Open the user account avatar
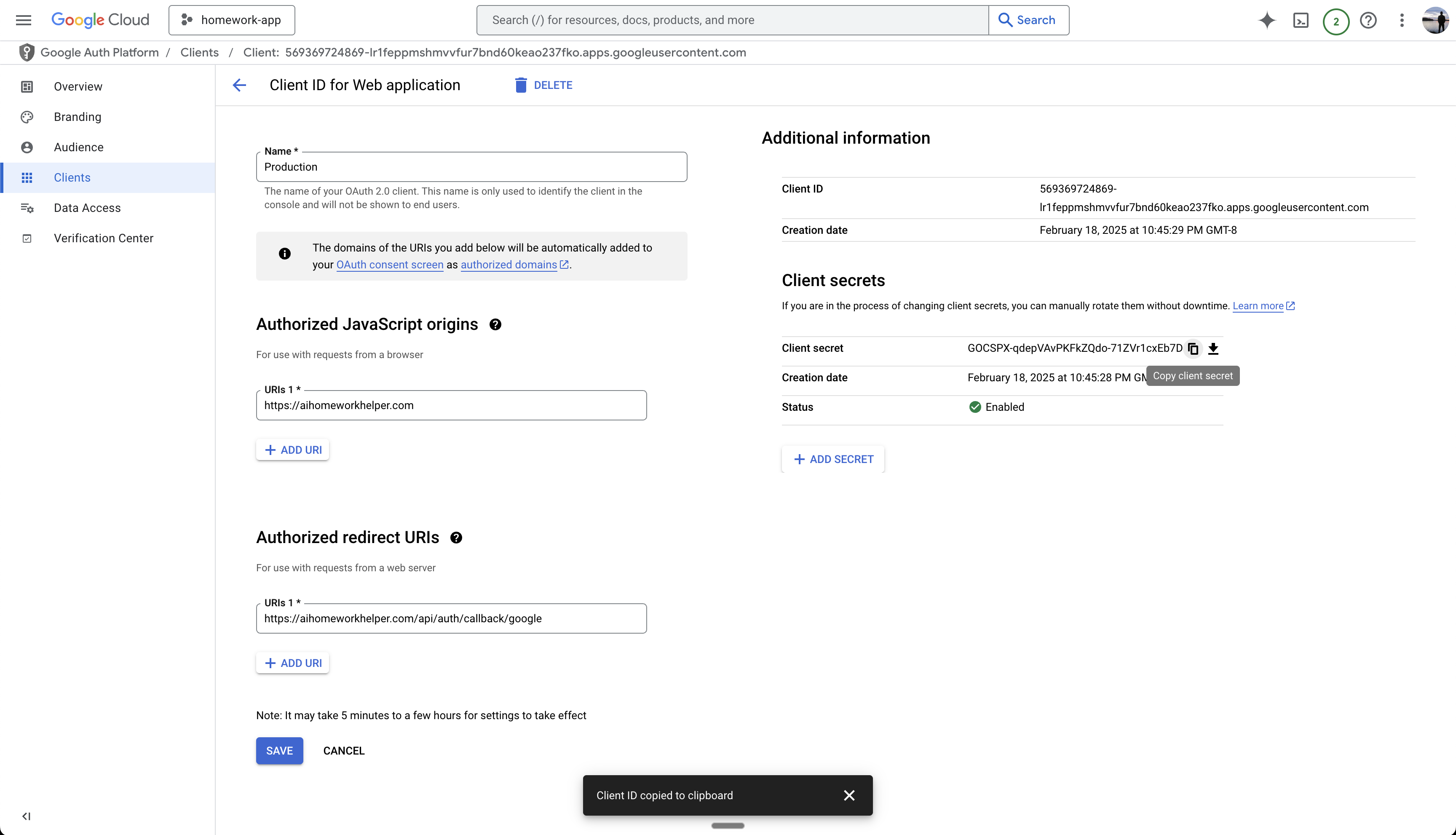This screenshot has height=835, width=1456. pos(1435,21)
